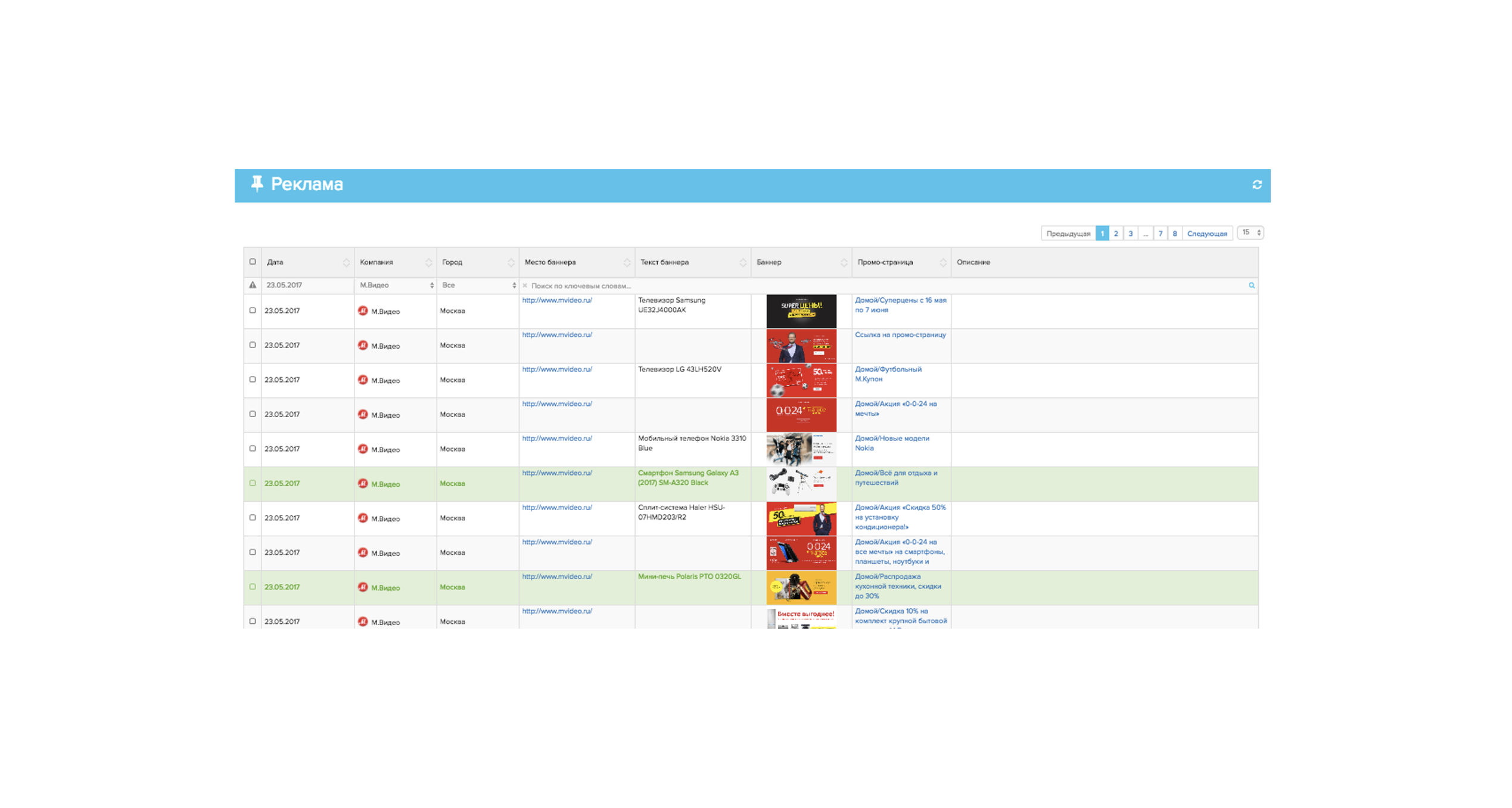Open Домой/Футбольный М.Купон link
Image resolution: width=1512 pixels, height=808 pixels.
pos(888,374)
